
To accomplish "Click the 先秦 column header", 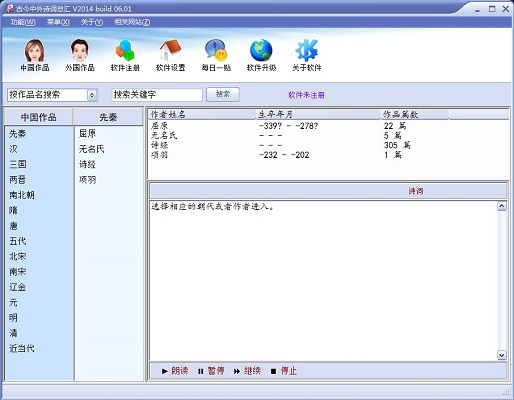I will [x=108, y=117].
